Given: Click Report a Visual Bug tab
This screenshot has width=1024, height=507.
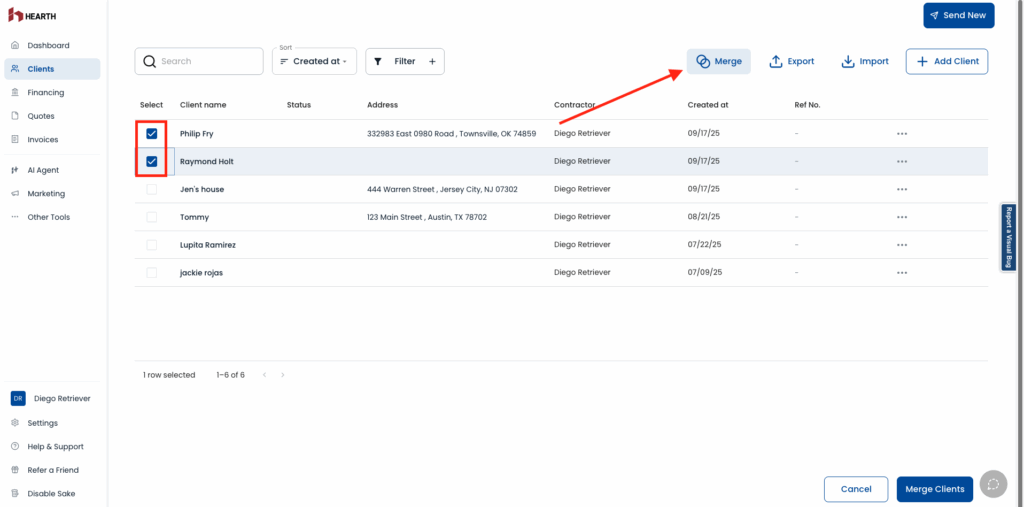Looking at the screenshot, I should coord(1009,237).
